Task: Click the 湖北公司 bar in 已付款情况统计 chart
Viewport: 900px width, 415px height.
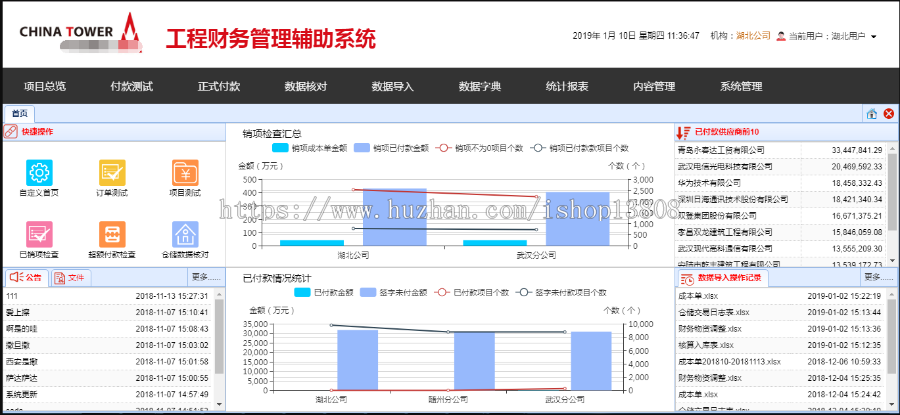Action: (x=357, y=360)
